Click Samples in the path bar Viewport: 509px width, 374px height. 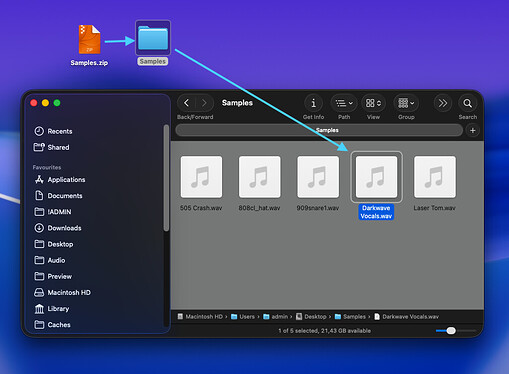[350, 317]
